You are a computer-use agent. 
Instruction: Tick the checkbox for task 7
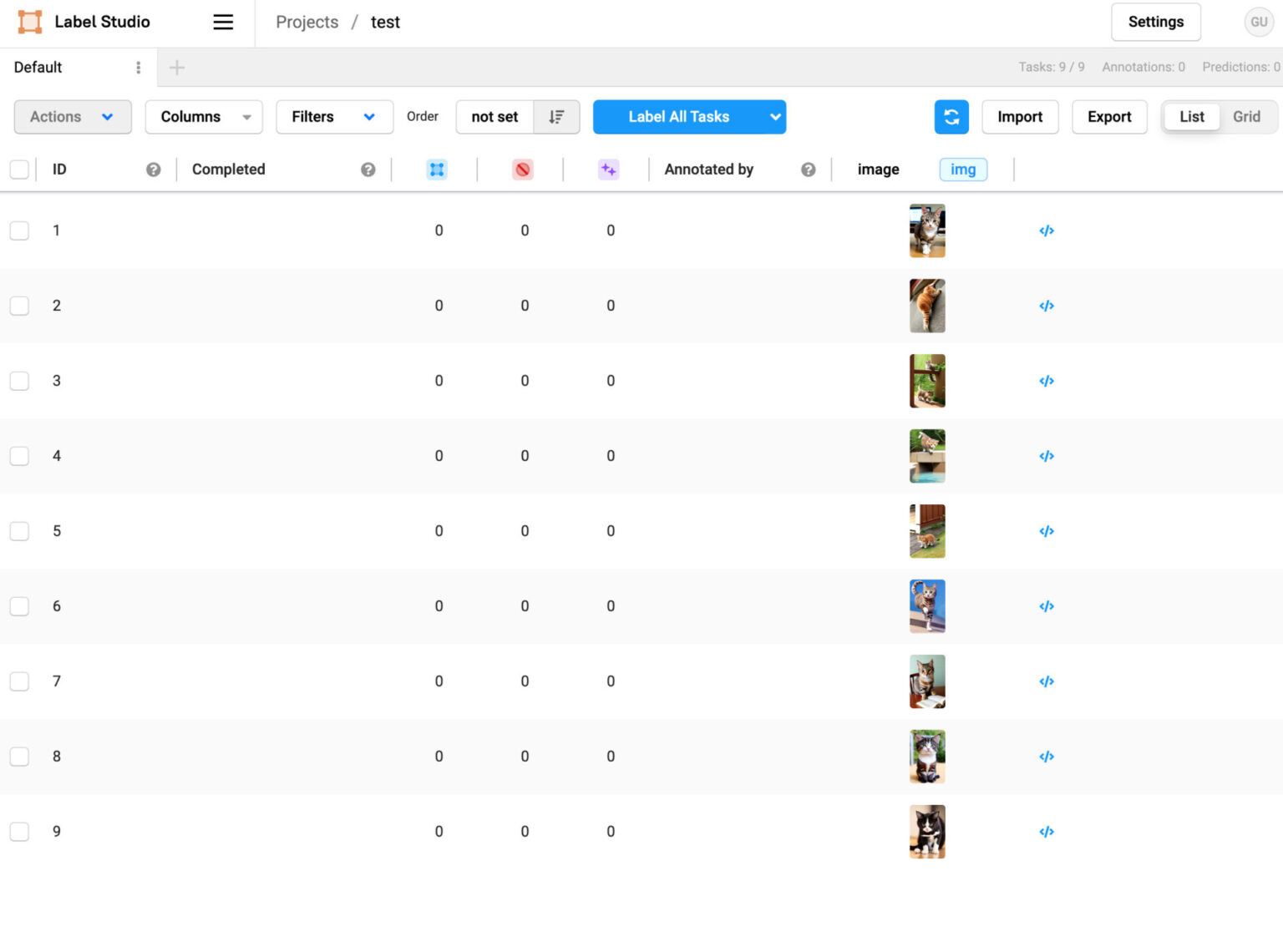[19, 681]
